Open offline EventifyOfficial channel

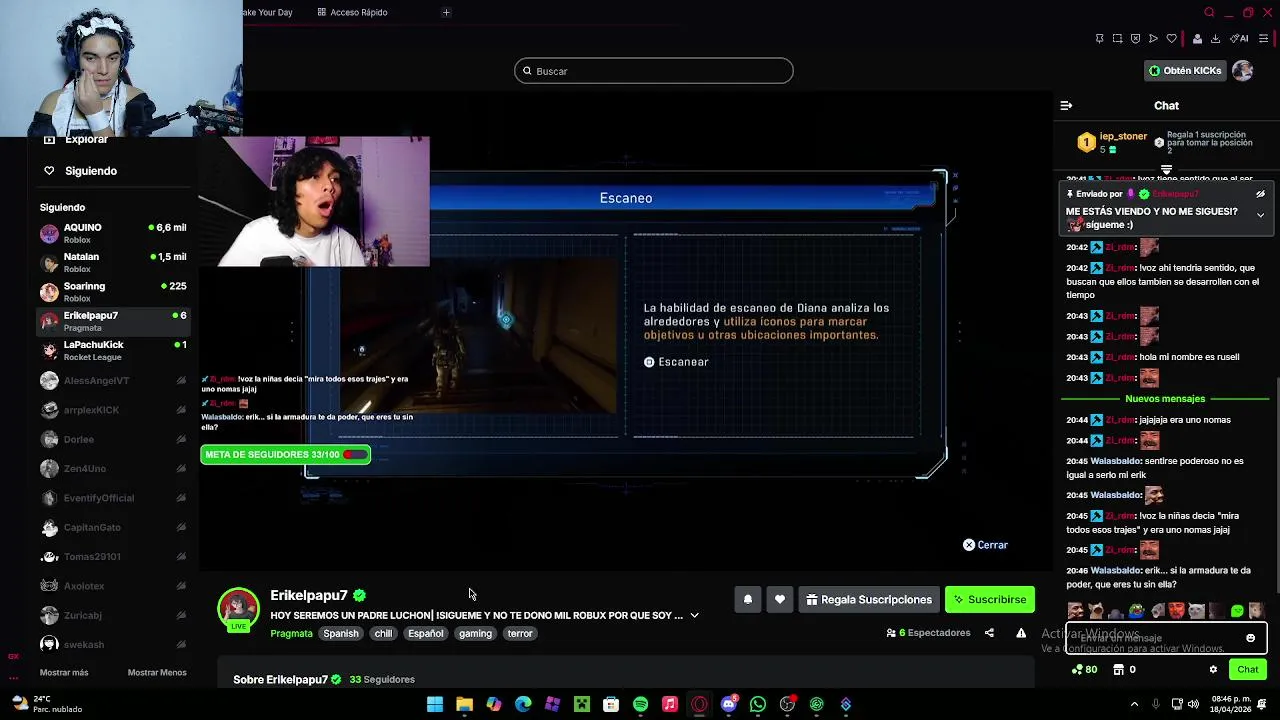[x=113, y=498]
